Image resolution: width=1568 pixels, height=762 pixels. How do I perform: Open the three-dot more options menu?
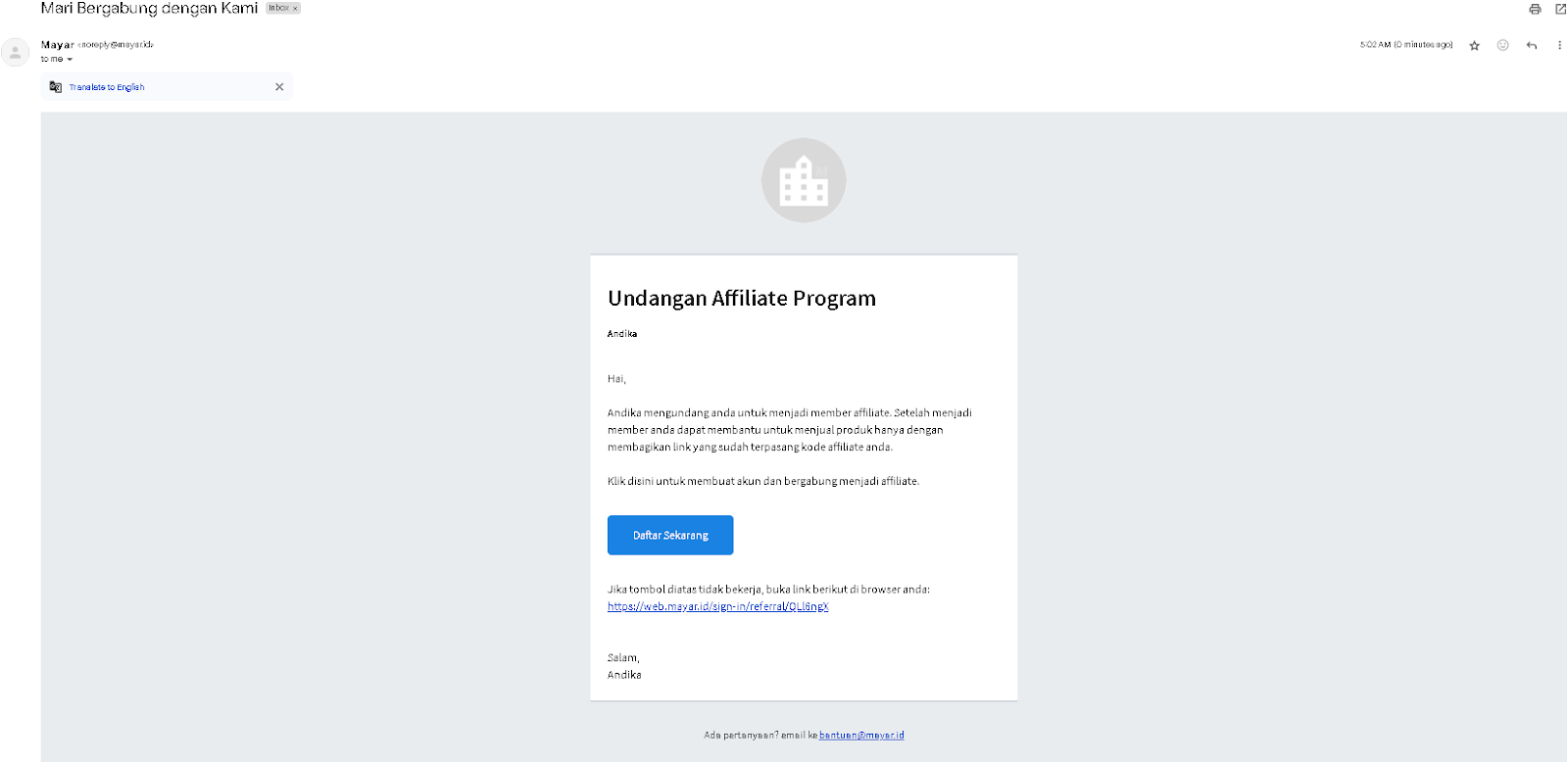click(1559, 45)
